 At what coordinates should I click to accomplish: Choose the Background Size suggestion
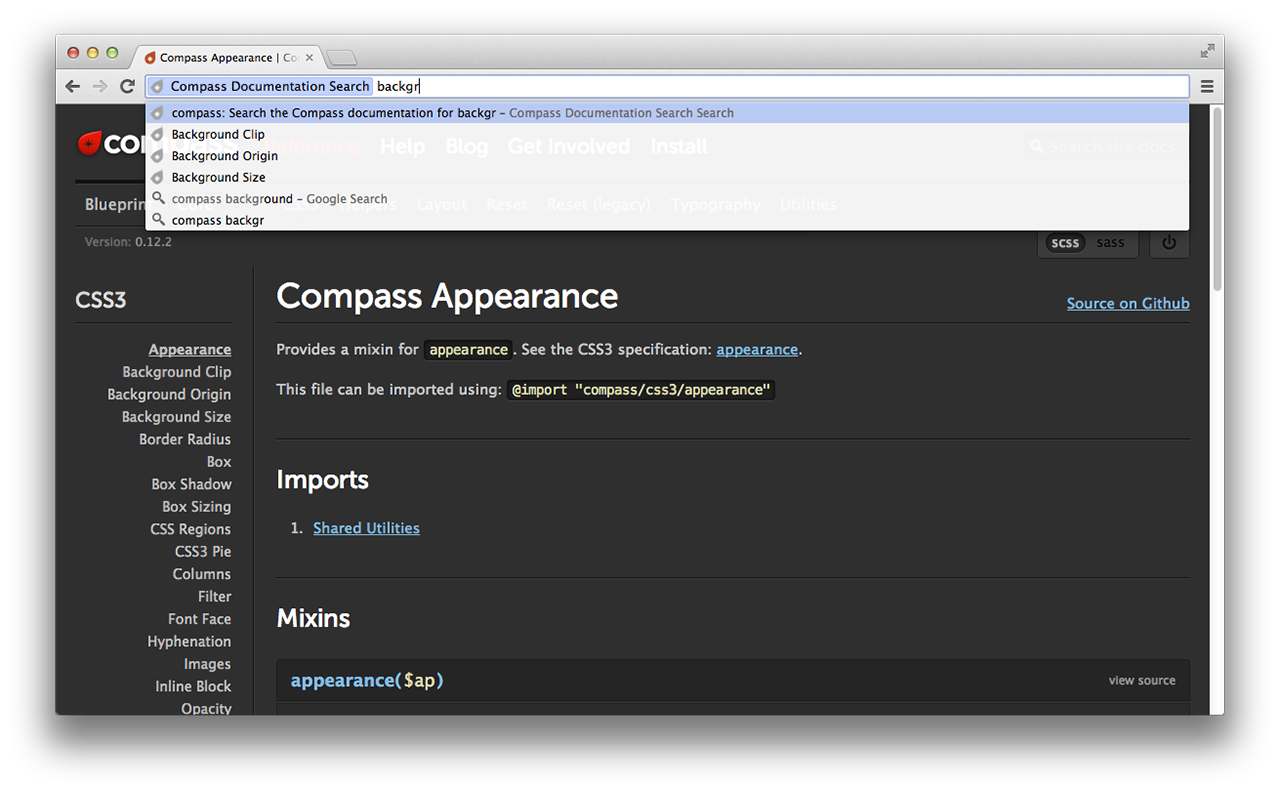667,177
